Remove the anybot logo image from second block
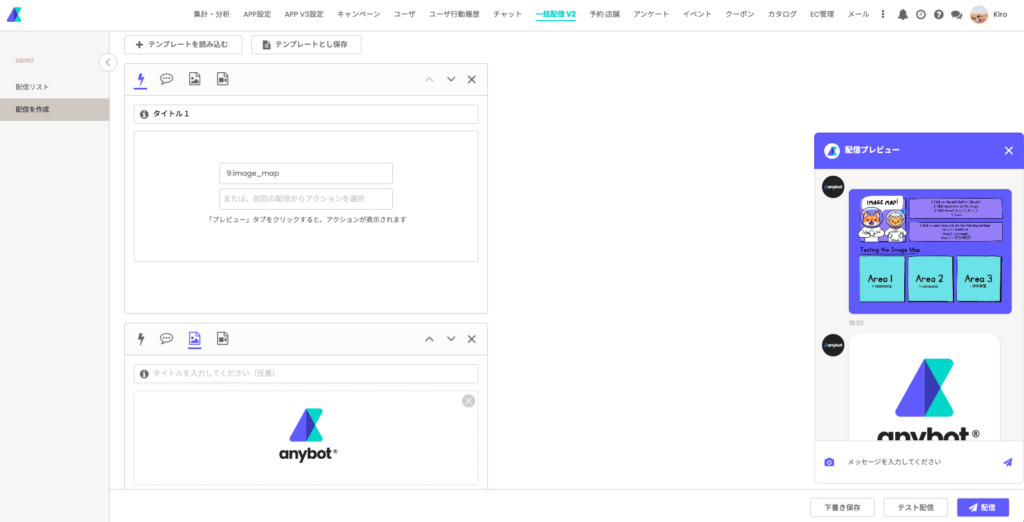Screen dimensions: 1024x522 coord(468,401)
